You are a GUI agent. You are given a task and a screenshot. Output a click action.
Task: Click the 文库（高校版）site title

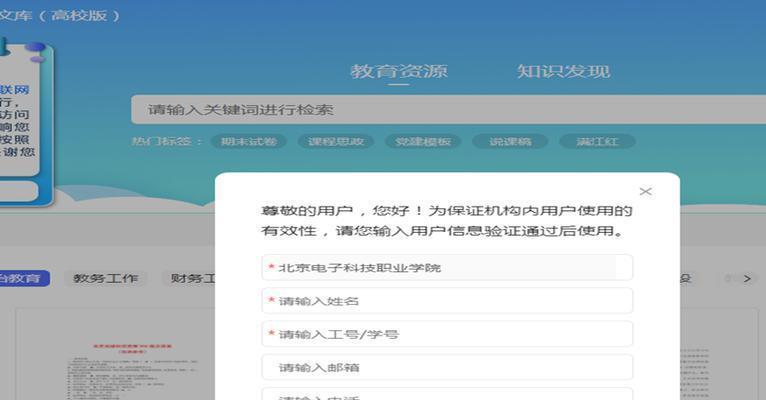coord(59,16)
